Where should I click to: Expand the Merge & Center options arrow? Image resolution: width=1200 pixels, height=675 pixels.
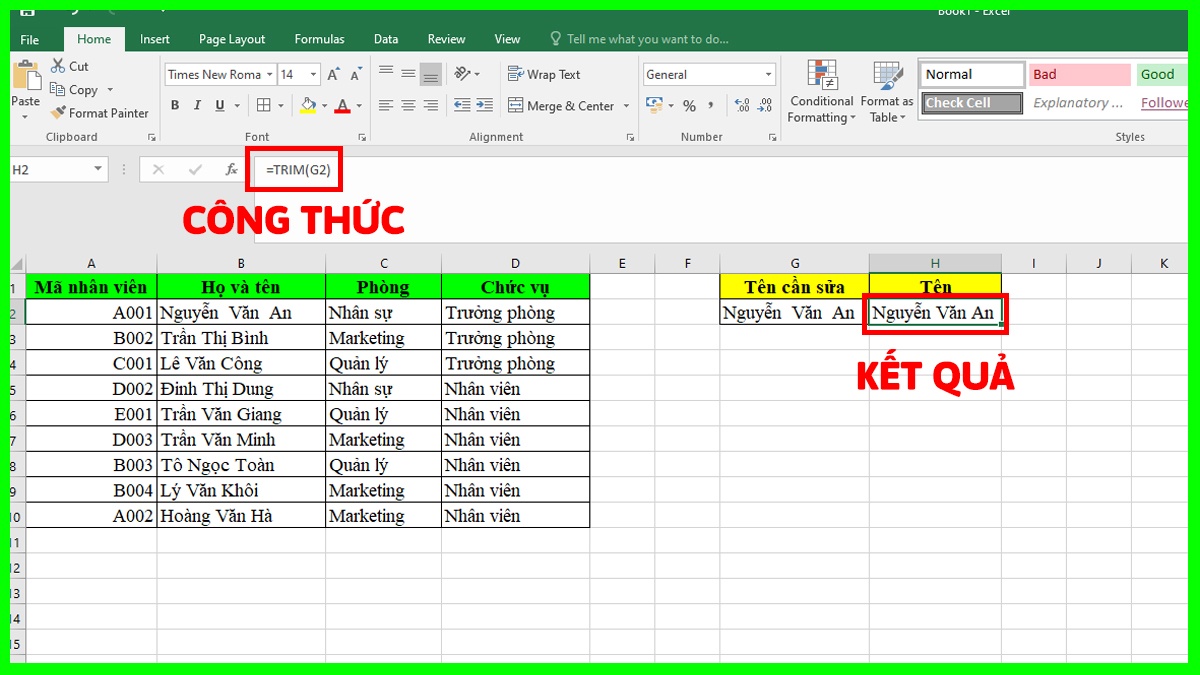(x=627, y=106)
